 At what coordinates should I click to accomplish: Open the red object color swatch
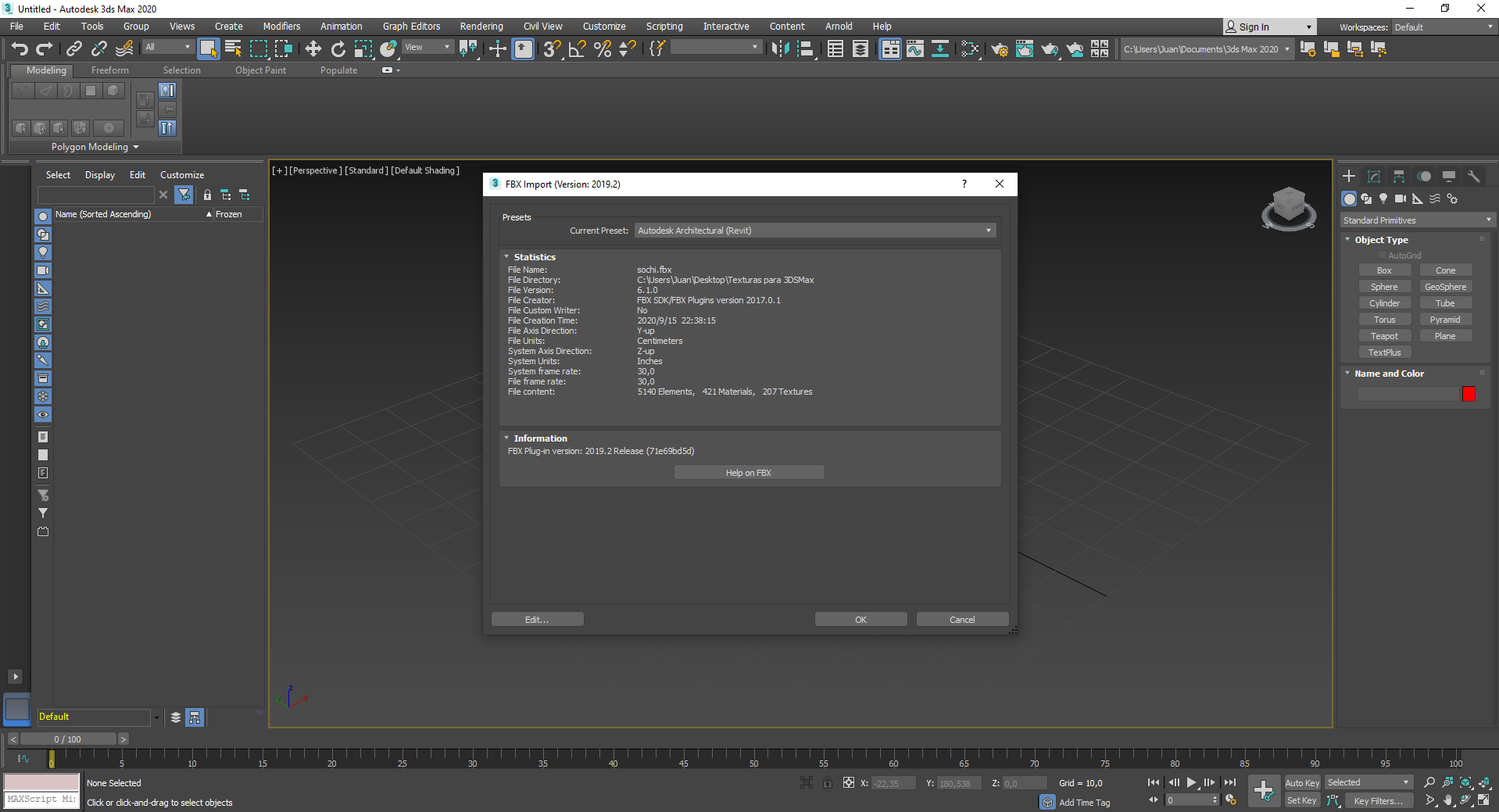point(1469,395)
